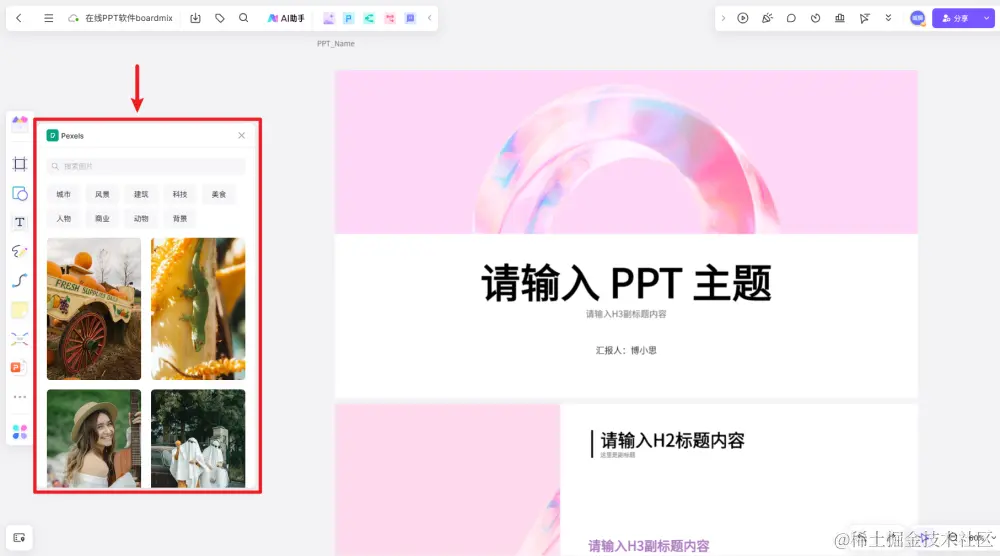This screenshot has width=1000, height=556.
Task: Click the PPT_Name frame label
Action: 335,43
